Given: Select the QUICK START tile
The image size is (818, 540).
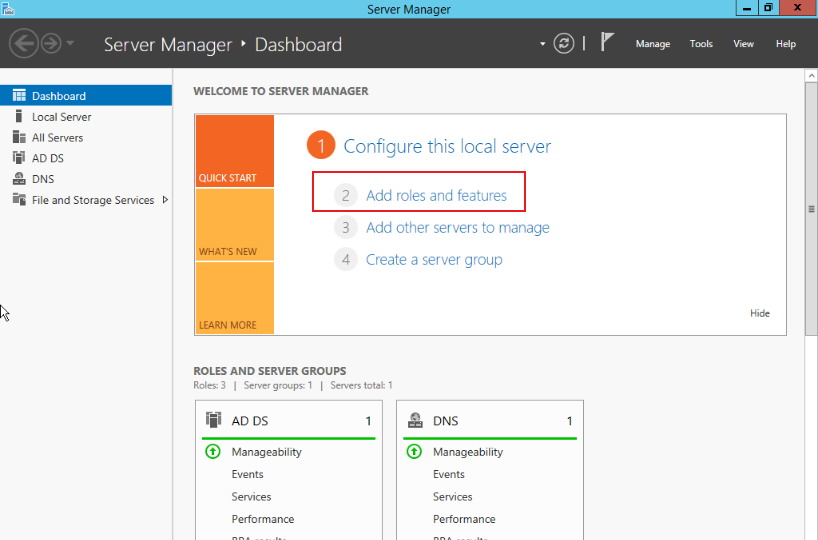Looking at the screenshot, I should pos(235,151).
